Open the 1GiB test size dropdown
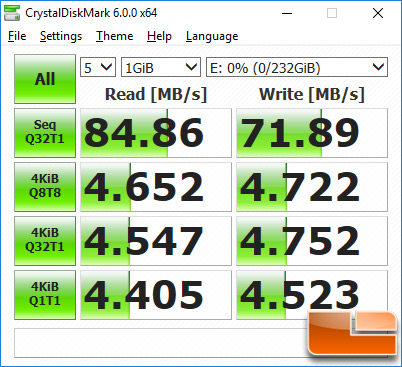The width and height of the screenshot is (402, 367). (161, 67)
